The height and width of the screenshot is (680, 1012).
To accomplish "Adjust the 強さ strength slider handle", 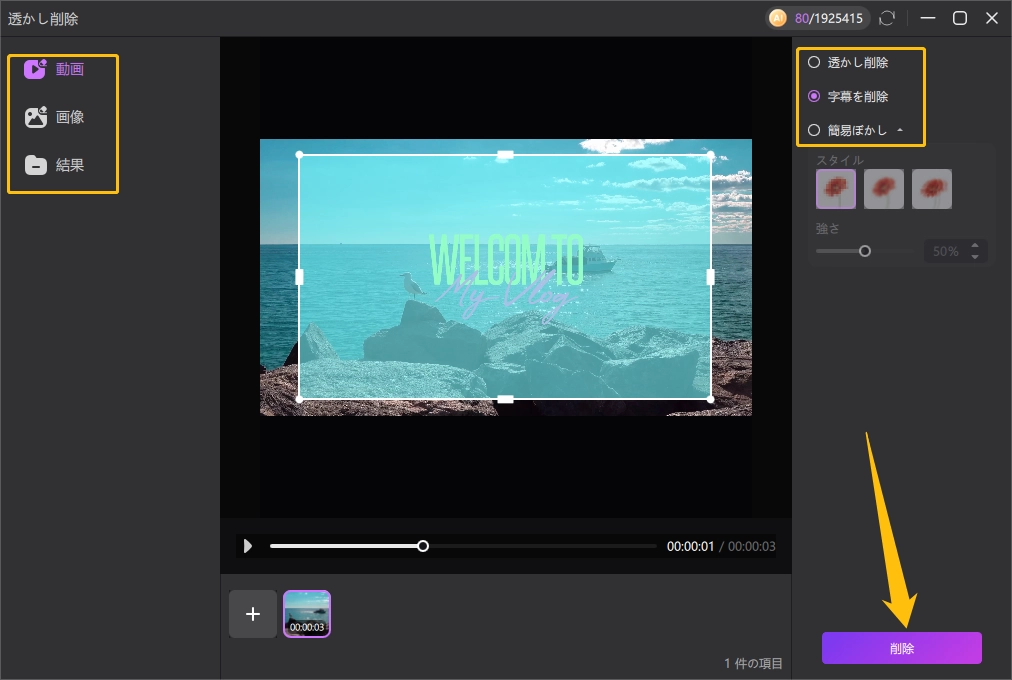I will pos(865,251).
